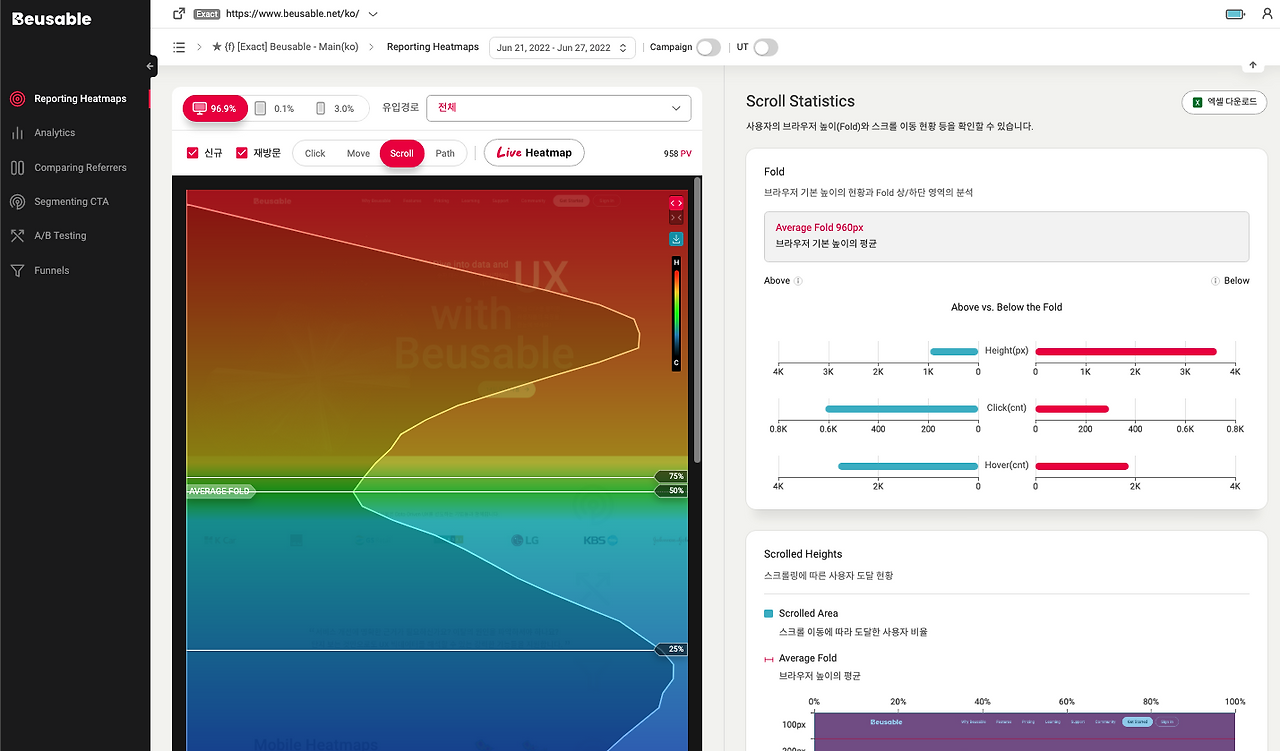Click the Beusable logo

point(51,19)
